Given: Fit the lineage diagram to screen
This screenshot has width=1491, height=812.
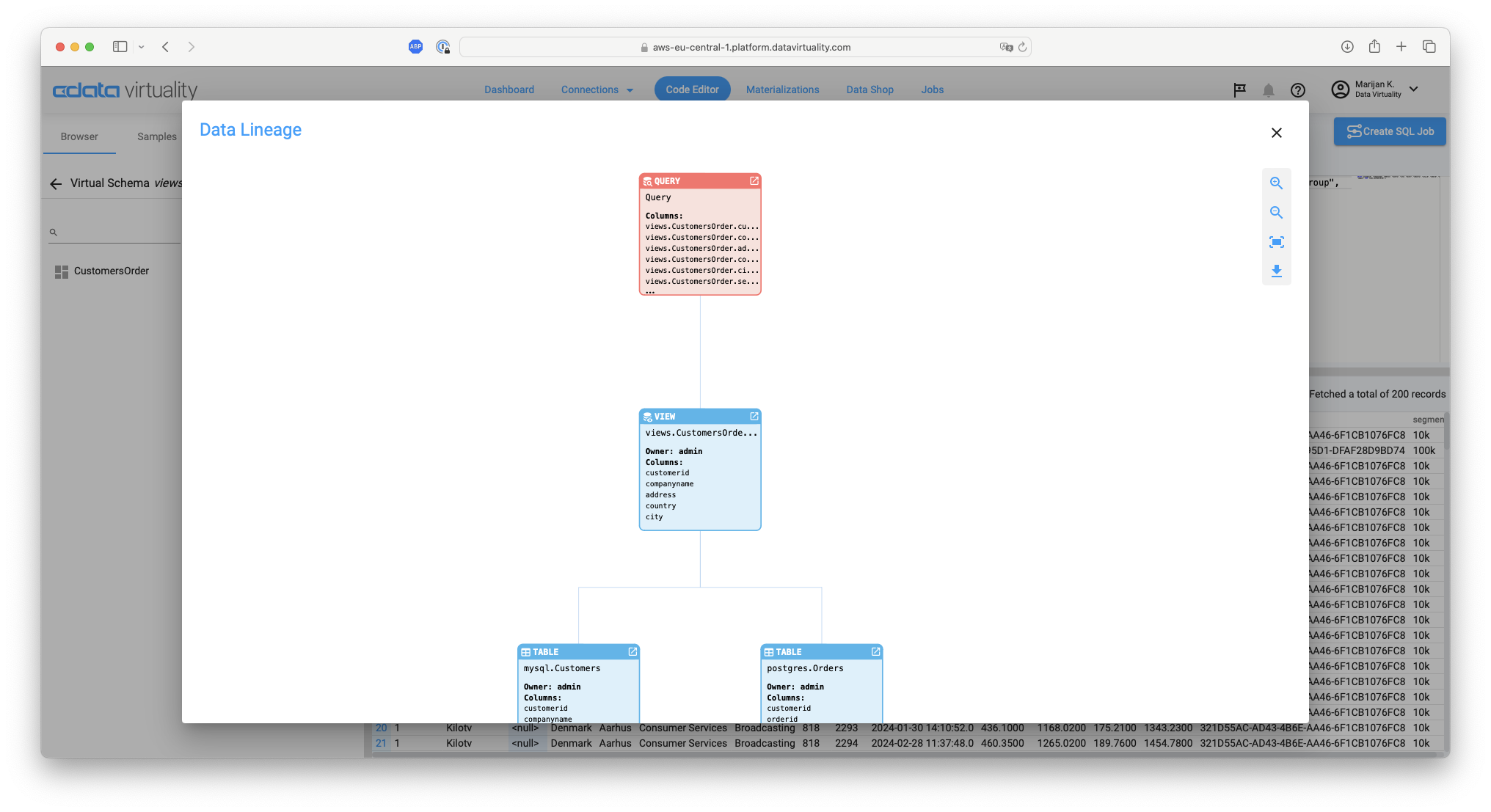Looking at the screenshot, I should tap(1277, 241).
